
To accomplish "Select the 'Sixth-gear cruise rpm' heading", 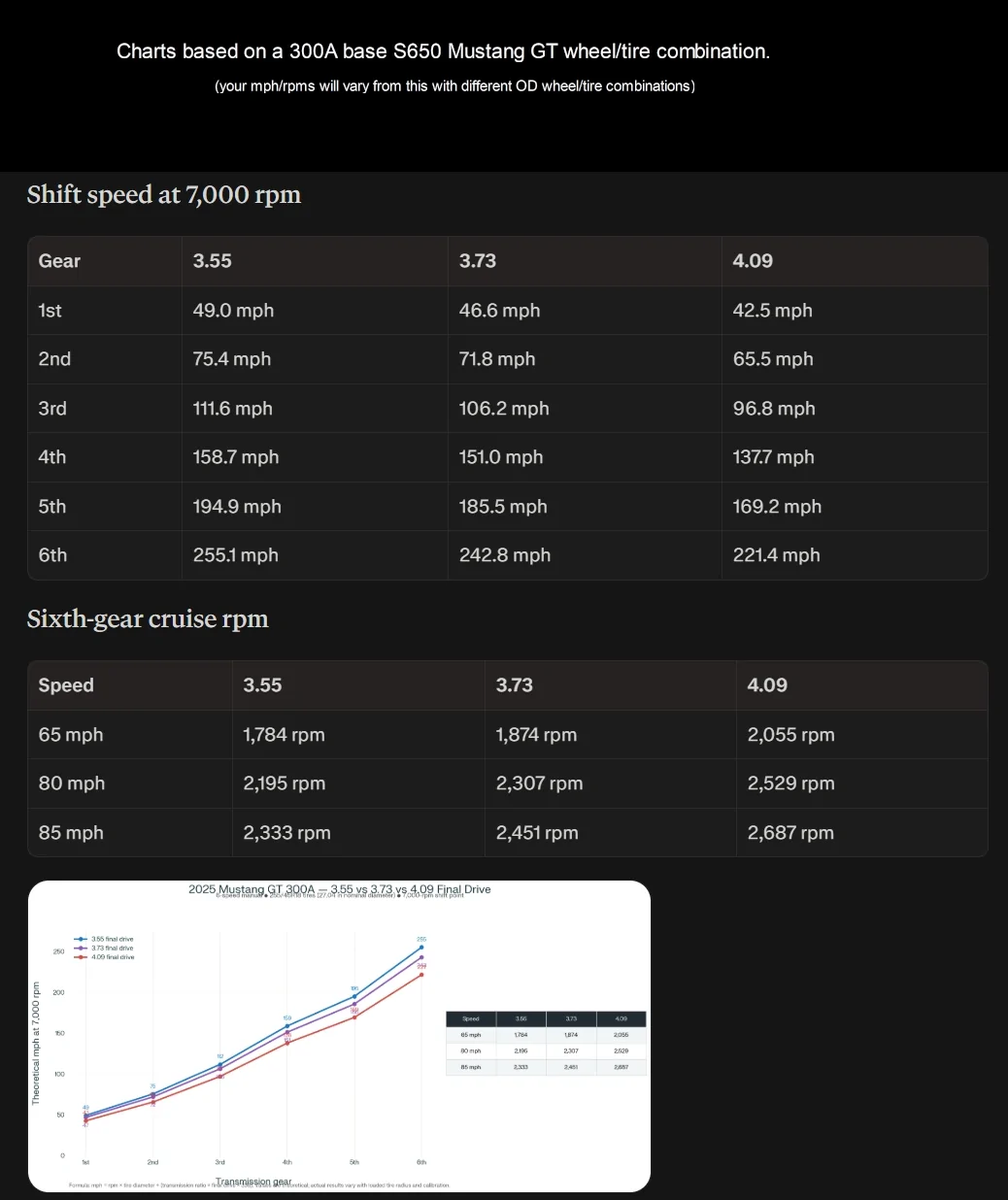I will (148, 619).
